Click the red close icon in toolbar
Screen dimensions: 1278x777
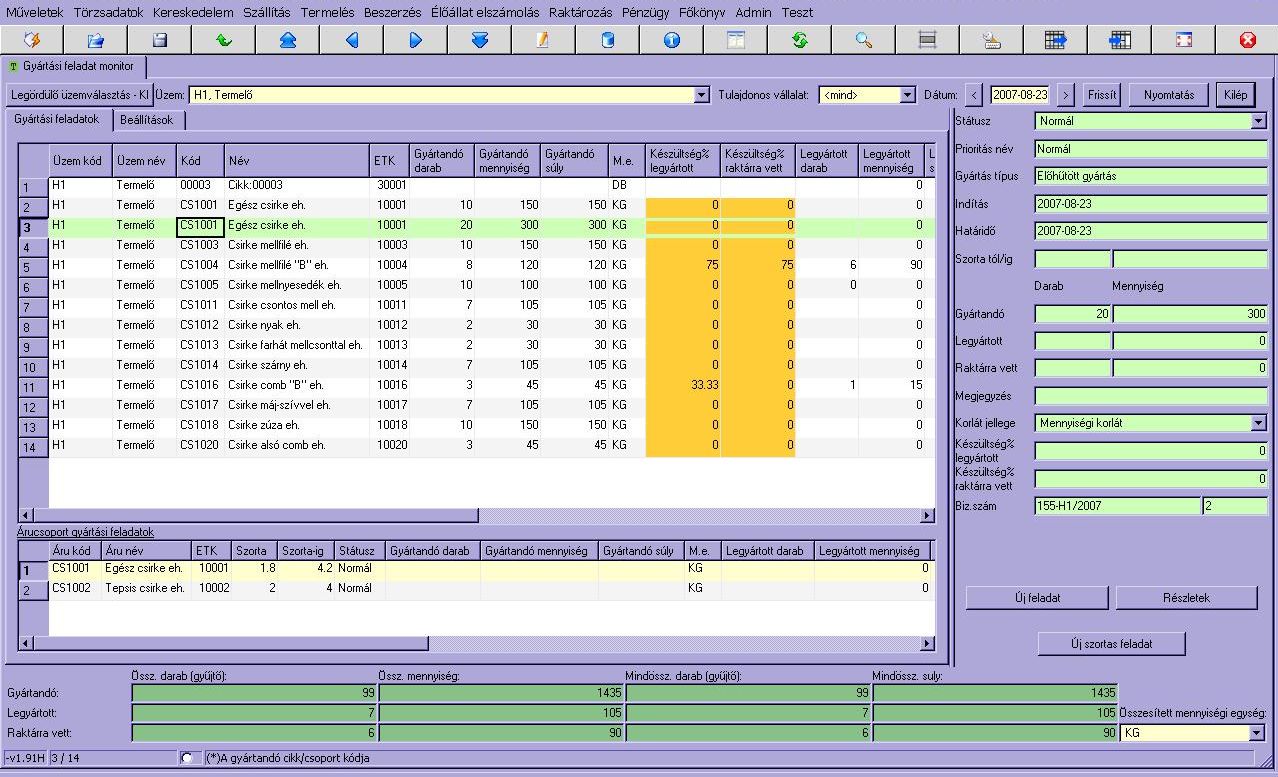(1247, 40)
